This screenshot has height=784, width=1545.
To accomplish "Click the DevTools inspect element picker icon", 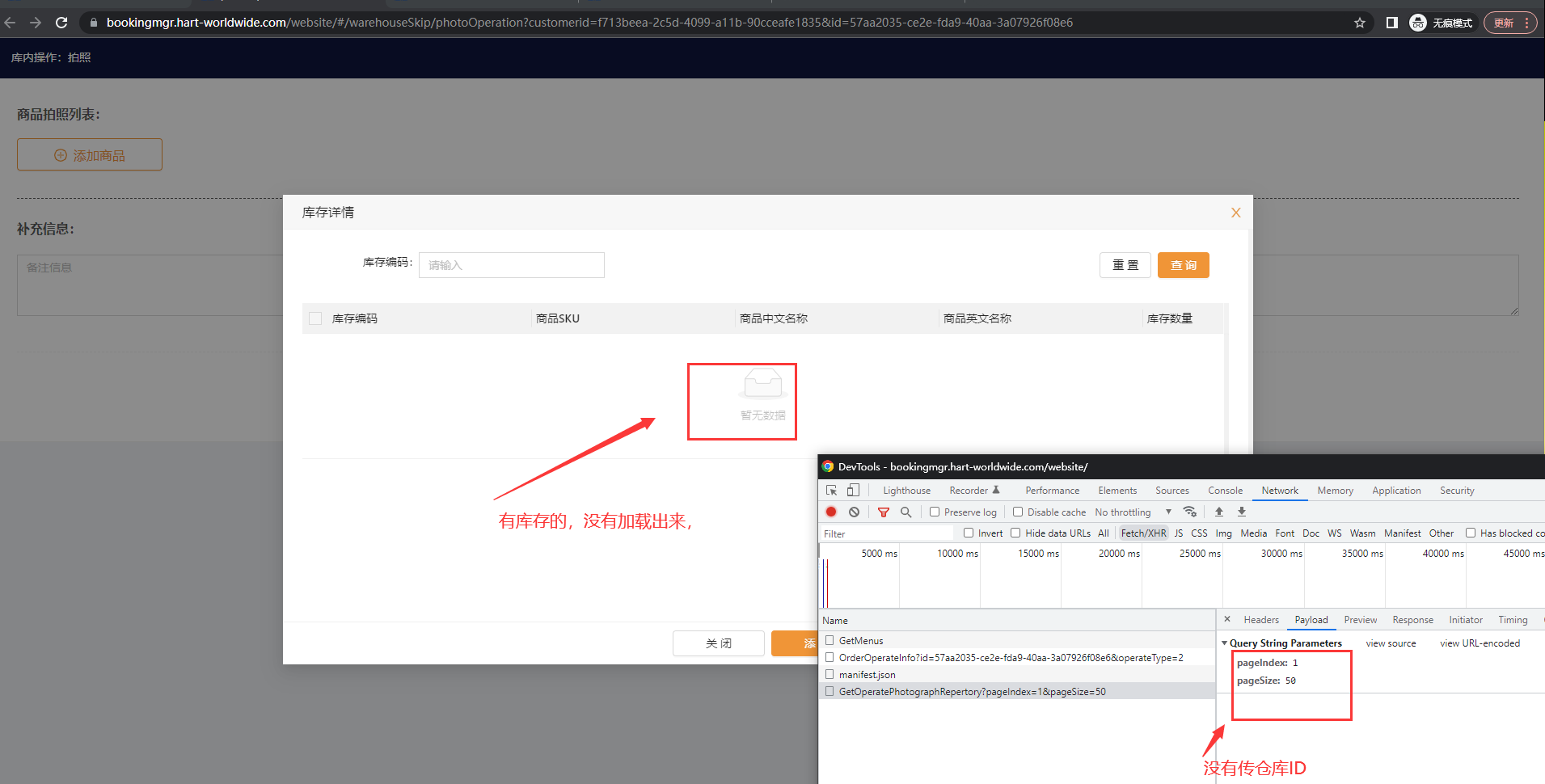I will pyautogui.click(x=831, y=491).
